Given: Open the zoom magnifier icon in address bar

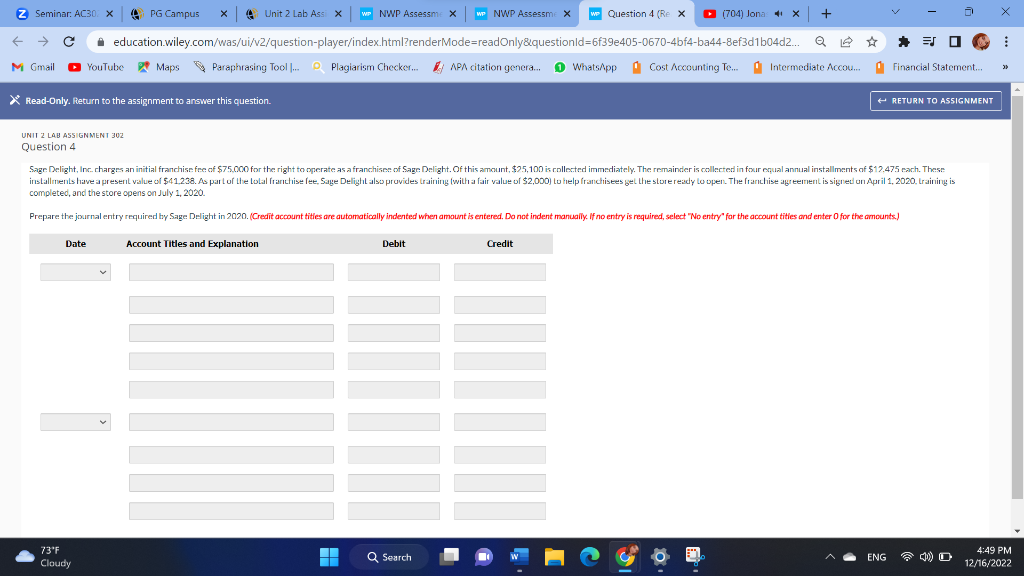Looking at the screenshot, I should click(x=820, y=42).
